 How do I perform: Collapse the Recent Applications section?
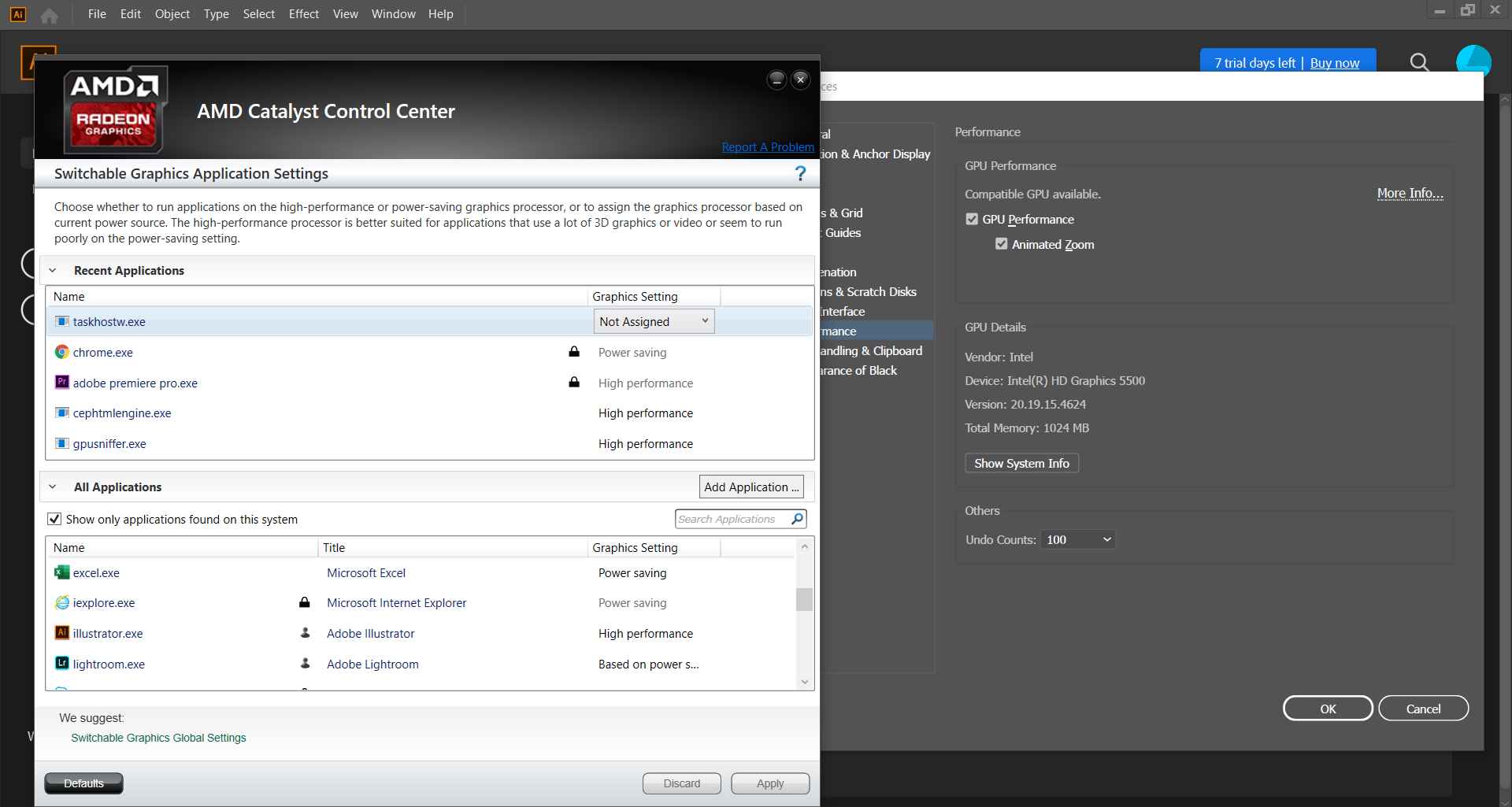(53, 270)
